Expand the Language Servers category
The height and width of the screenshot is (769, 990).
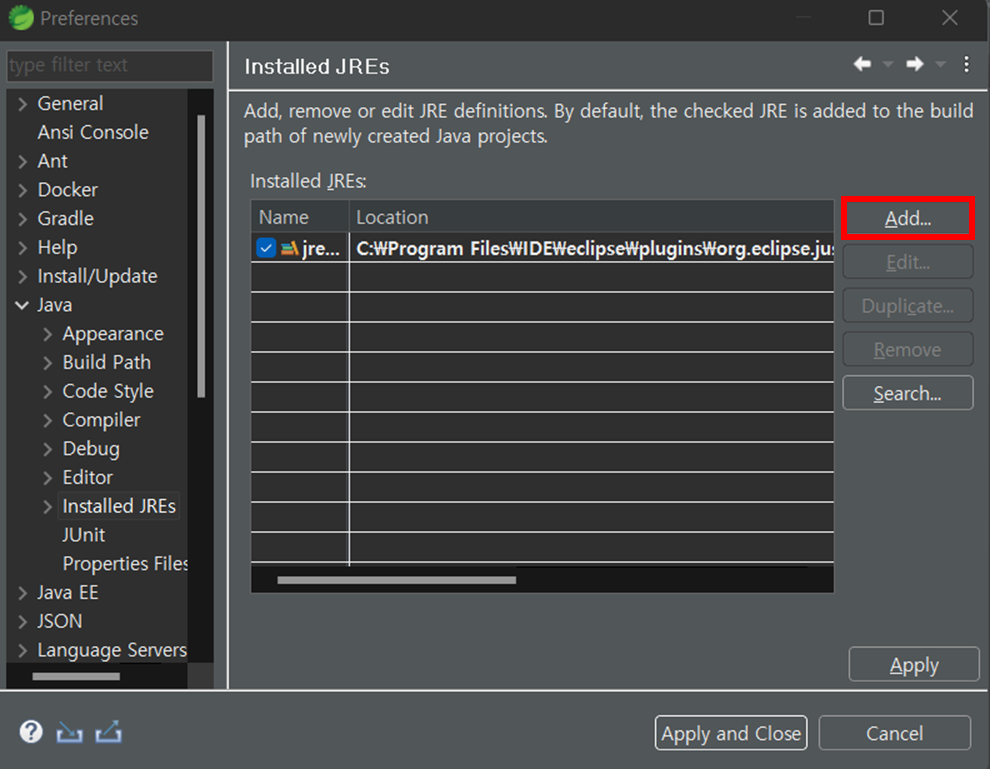click(23, 650)
